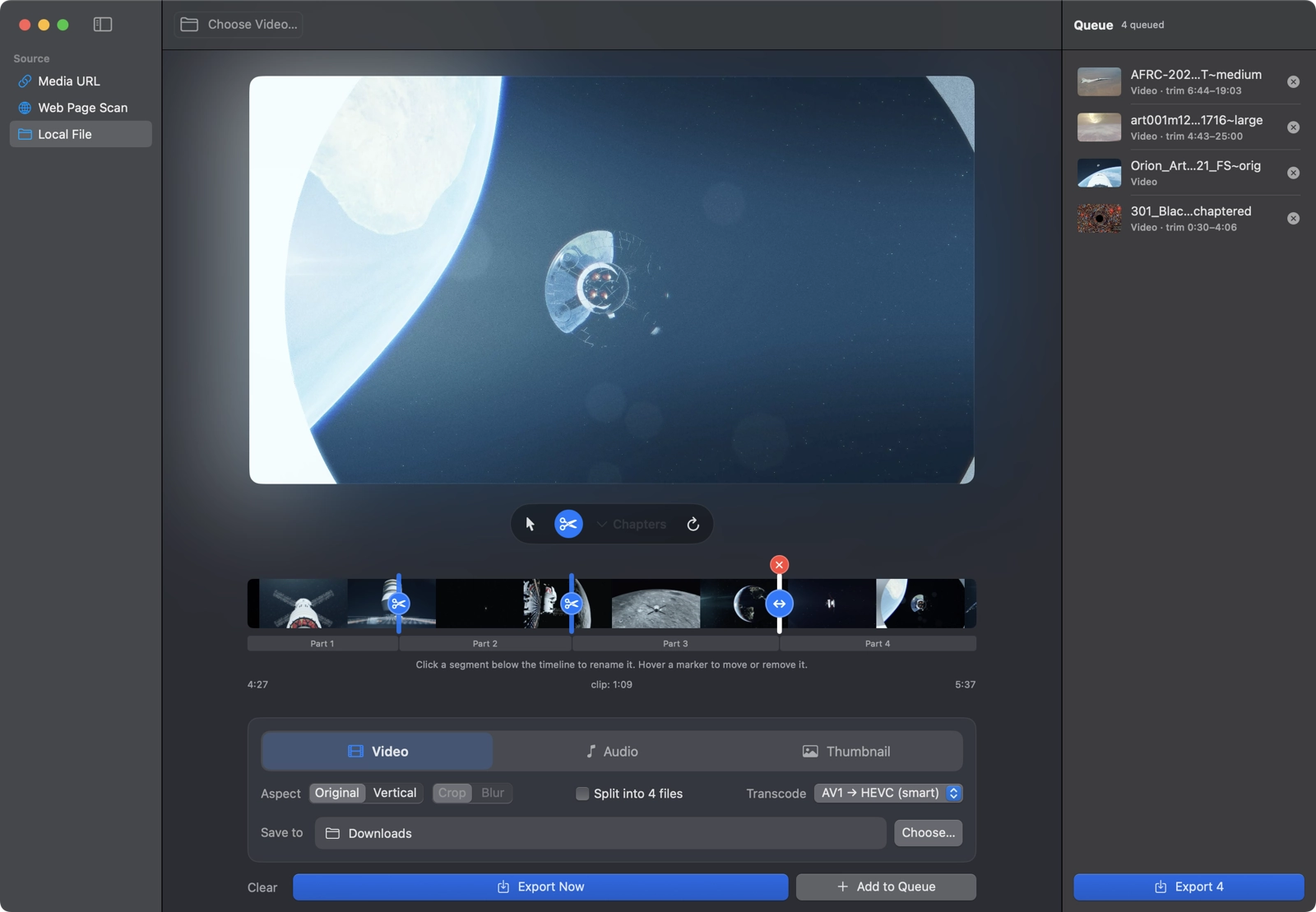Viewport: 1316px width, 912px height.
Task: Click the first scissors cut marker on timeline
Action: coord(399,604)
